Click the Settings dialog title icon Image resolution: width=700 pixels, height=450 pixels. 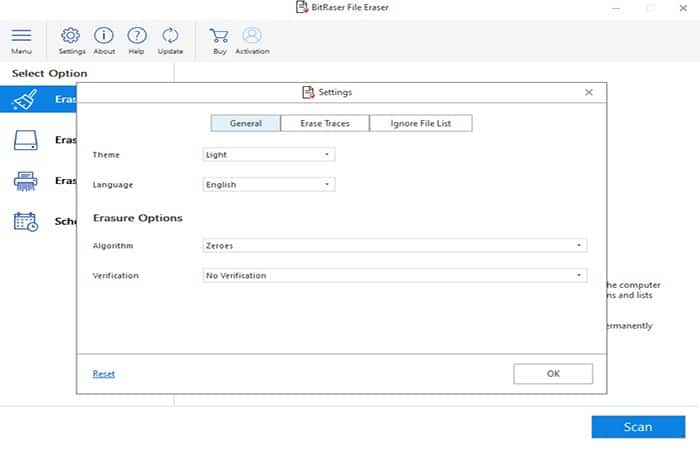(x=308, y=92)
